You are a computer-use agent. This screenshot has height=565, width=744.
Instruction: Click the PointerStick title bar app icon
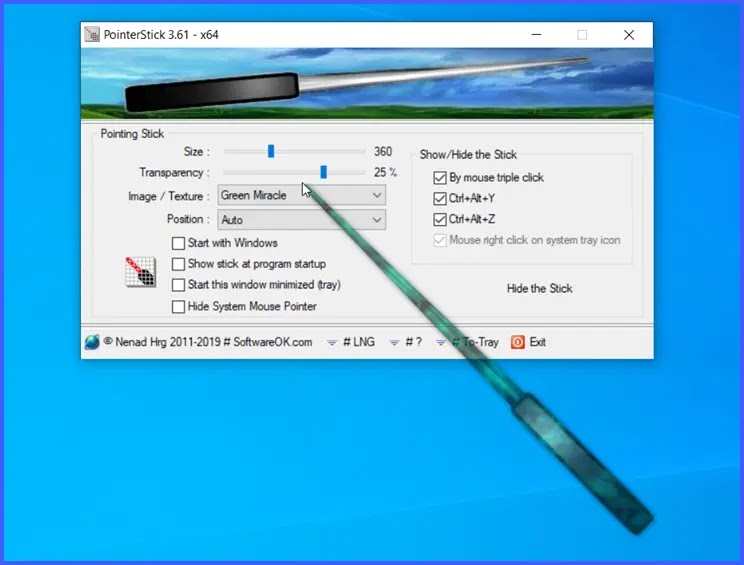click(x=92, y=35)
